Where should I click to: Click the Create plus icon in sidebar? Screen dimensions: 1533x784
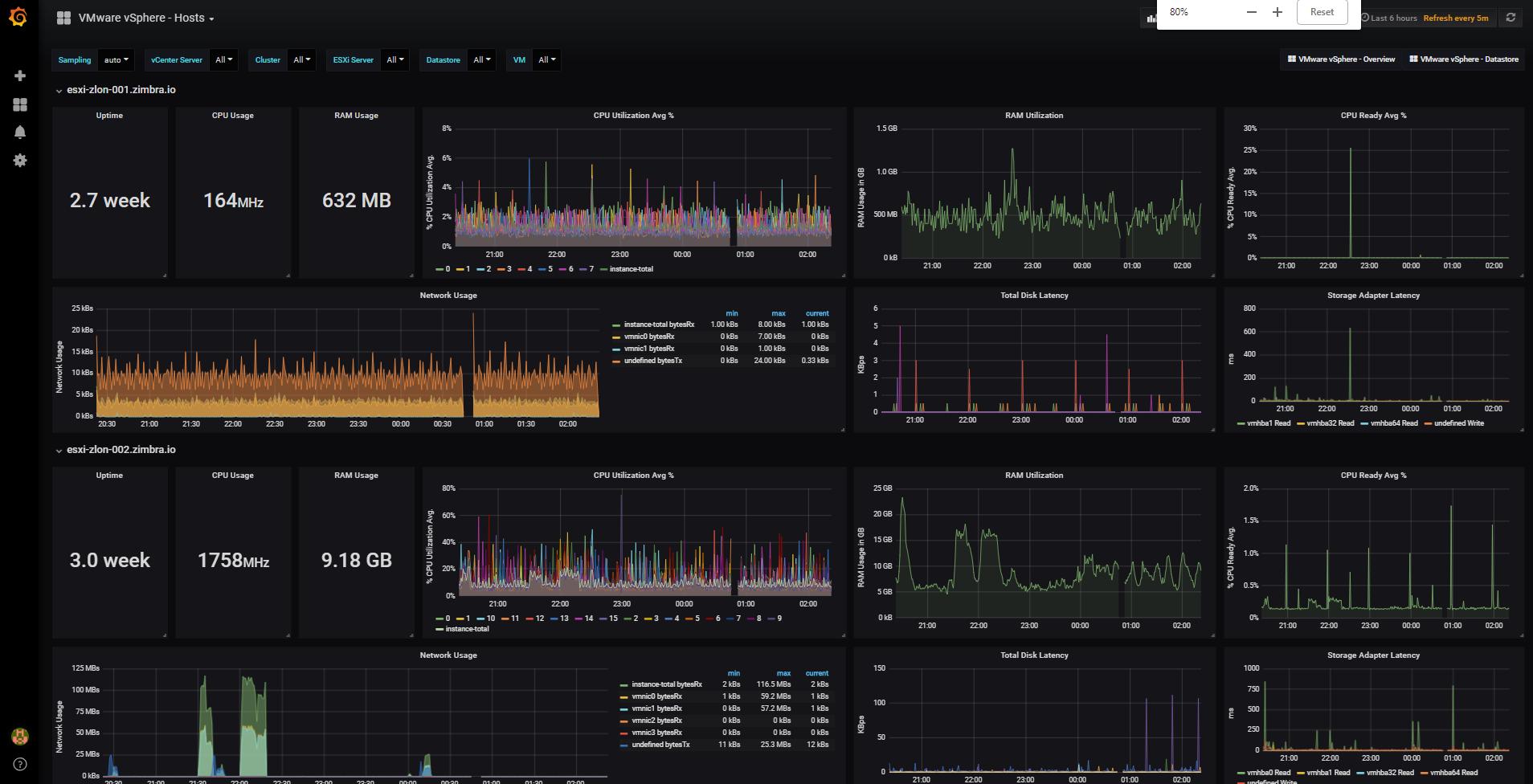coord(18,75)
